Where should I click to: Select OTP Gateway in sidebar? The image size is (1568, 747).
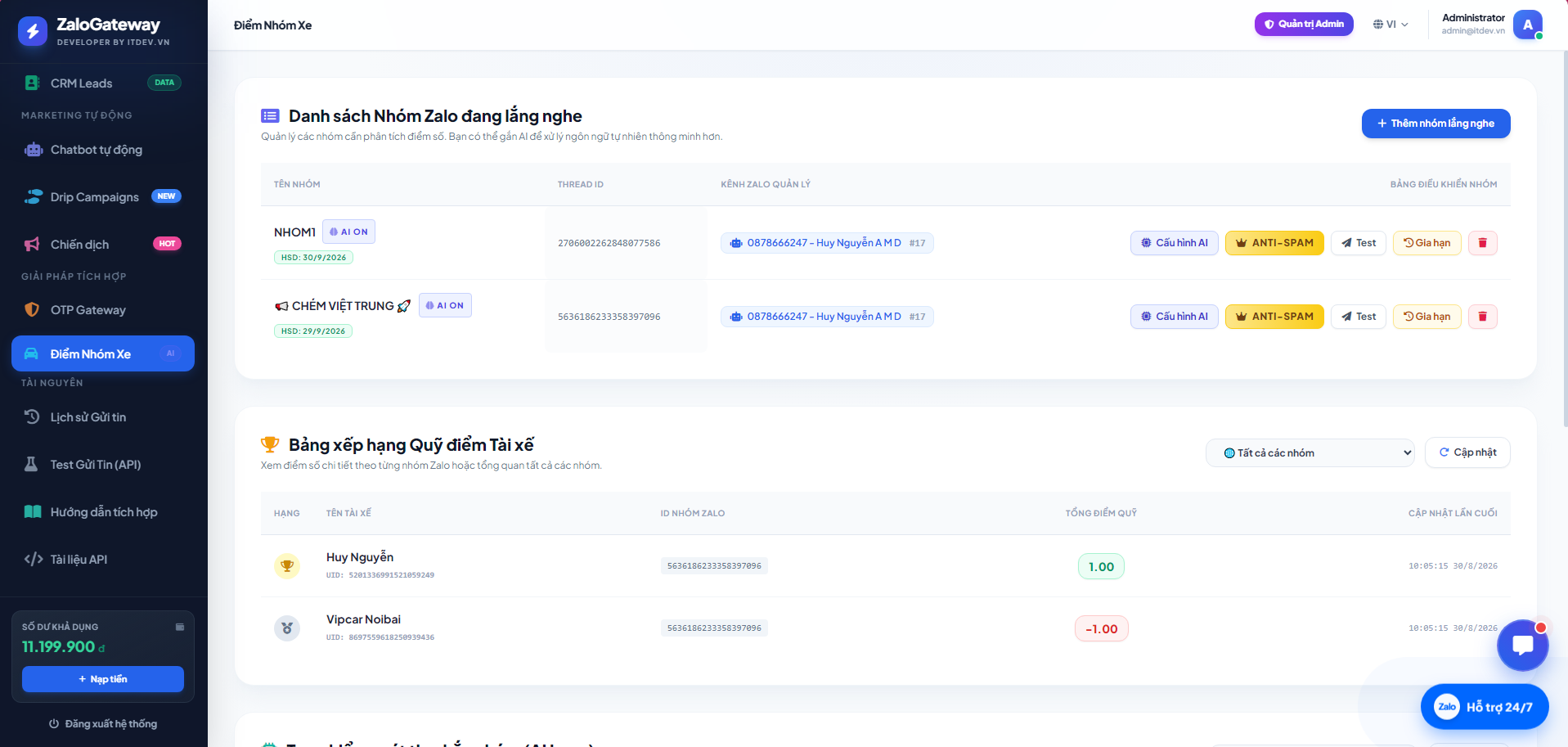pyautogui.click(x=103, y=310)
